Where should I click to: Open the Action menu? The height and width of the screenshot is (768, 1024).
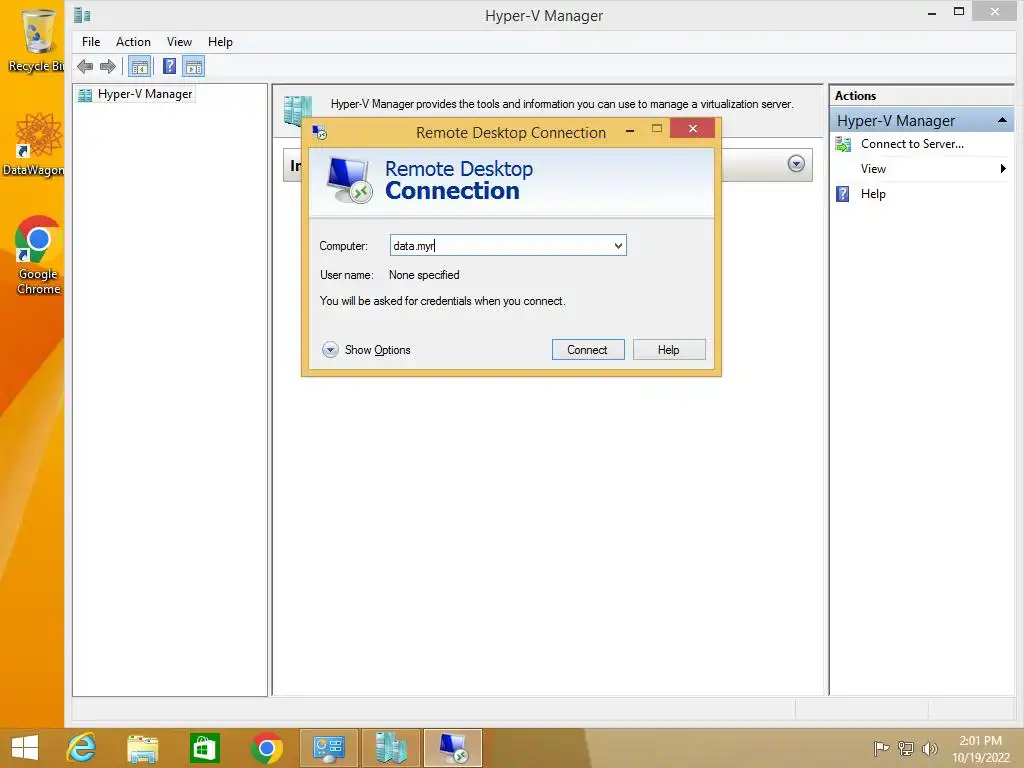(x=133, y=42)
